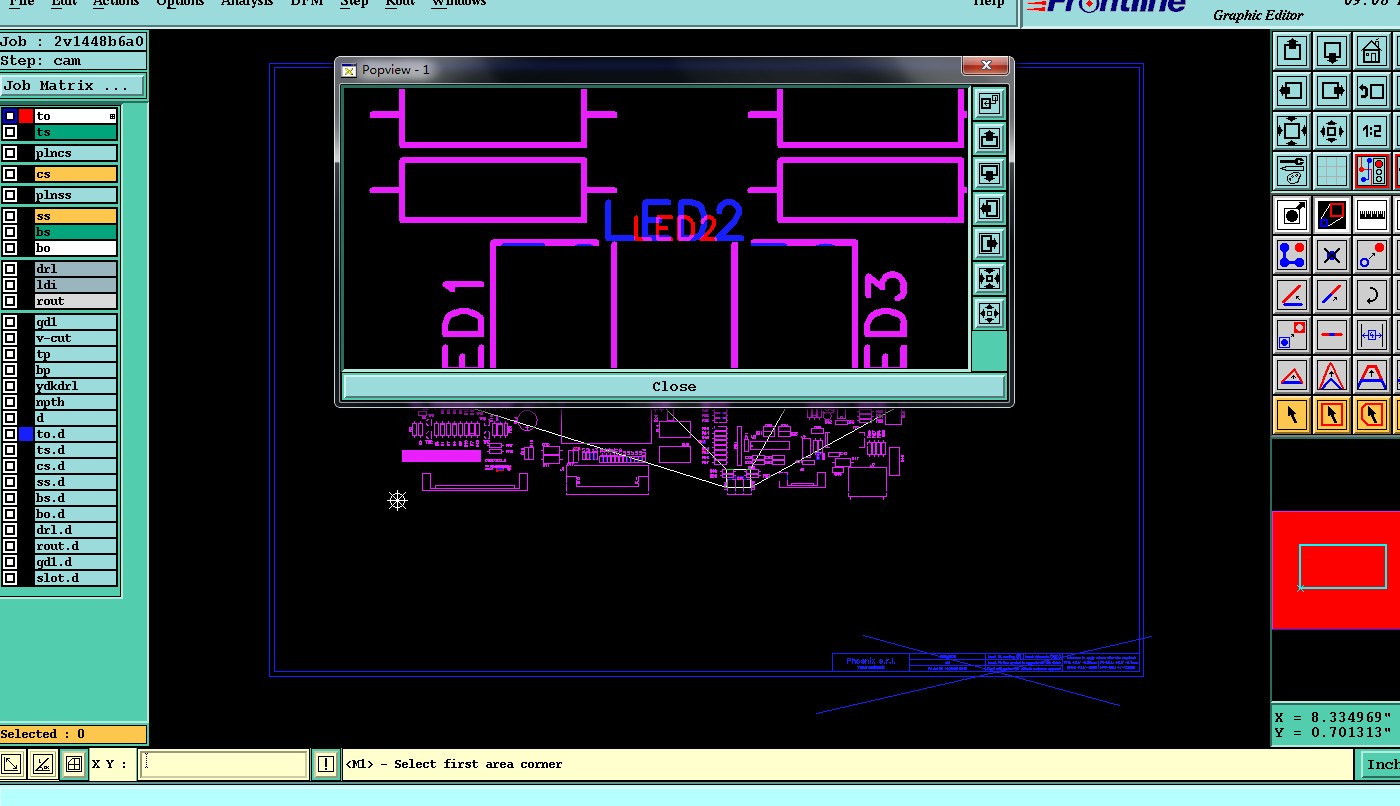This screenshot has height=806, width=1400.
Task: Open the Windows menu
Action: click(x=459, y=3)
